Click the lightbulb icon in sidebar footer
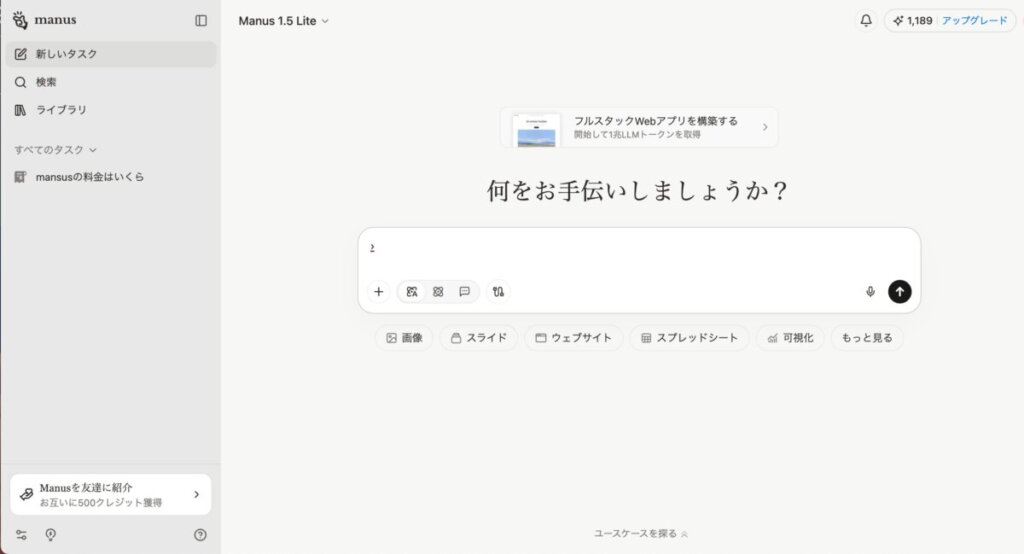This screenshot has width=1024, height=554. pos(50,535)
